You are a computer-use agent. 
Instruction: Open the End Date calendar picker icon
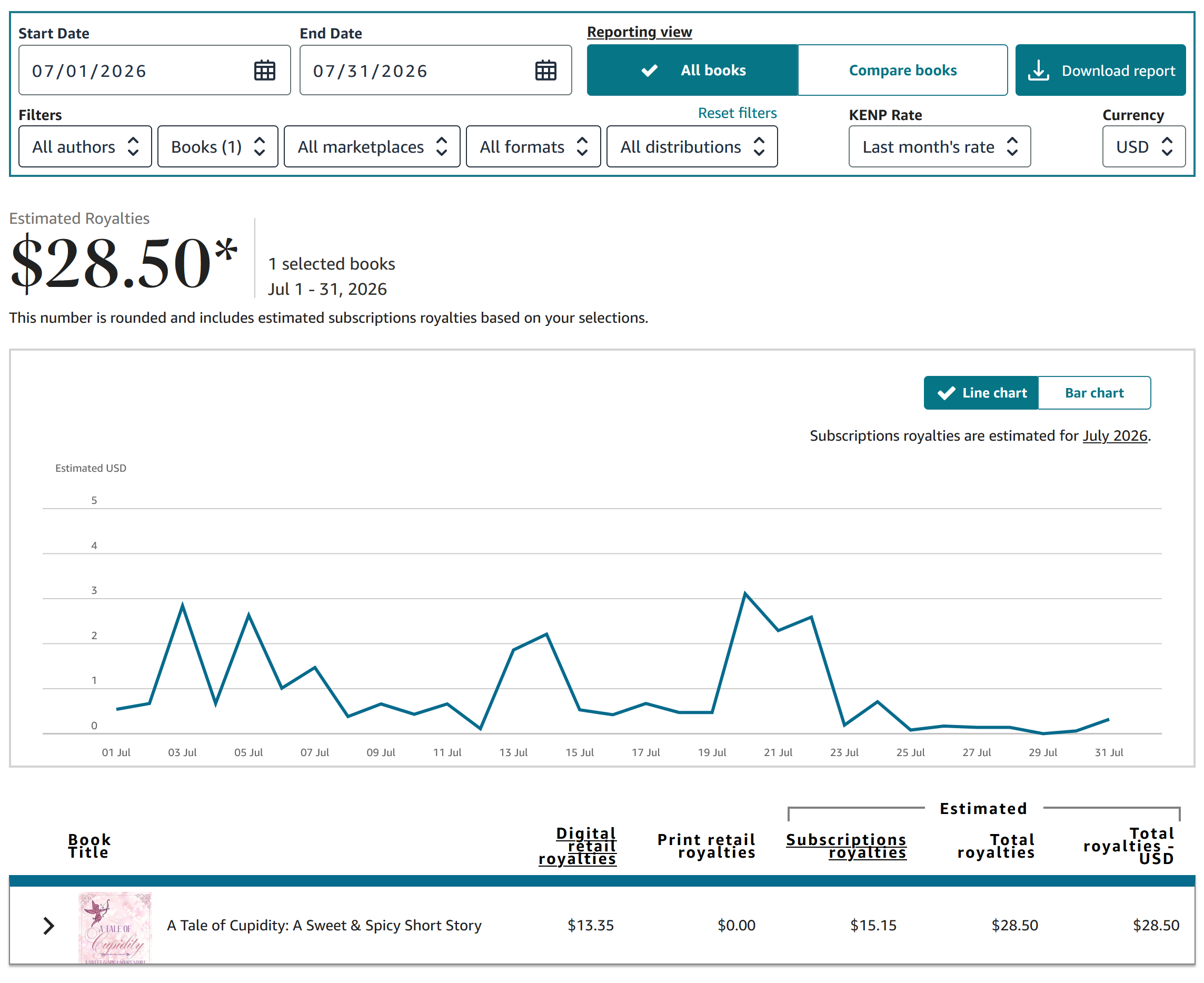click(x=546, y=70)
